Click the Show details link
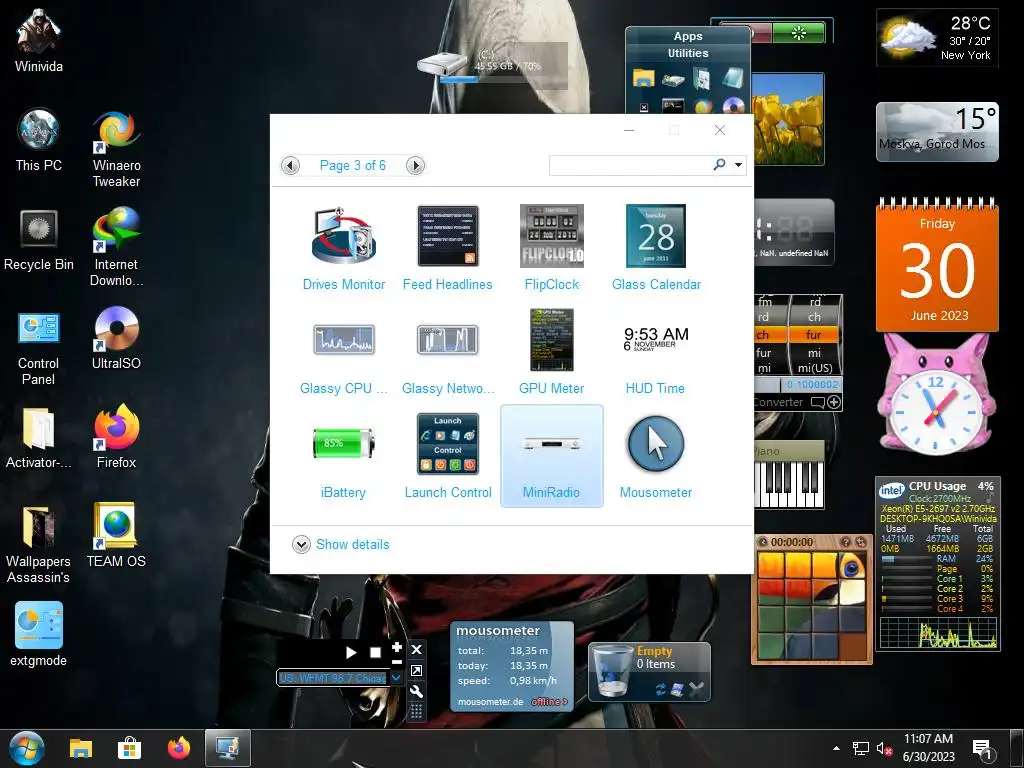 tap(353, 544)
